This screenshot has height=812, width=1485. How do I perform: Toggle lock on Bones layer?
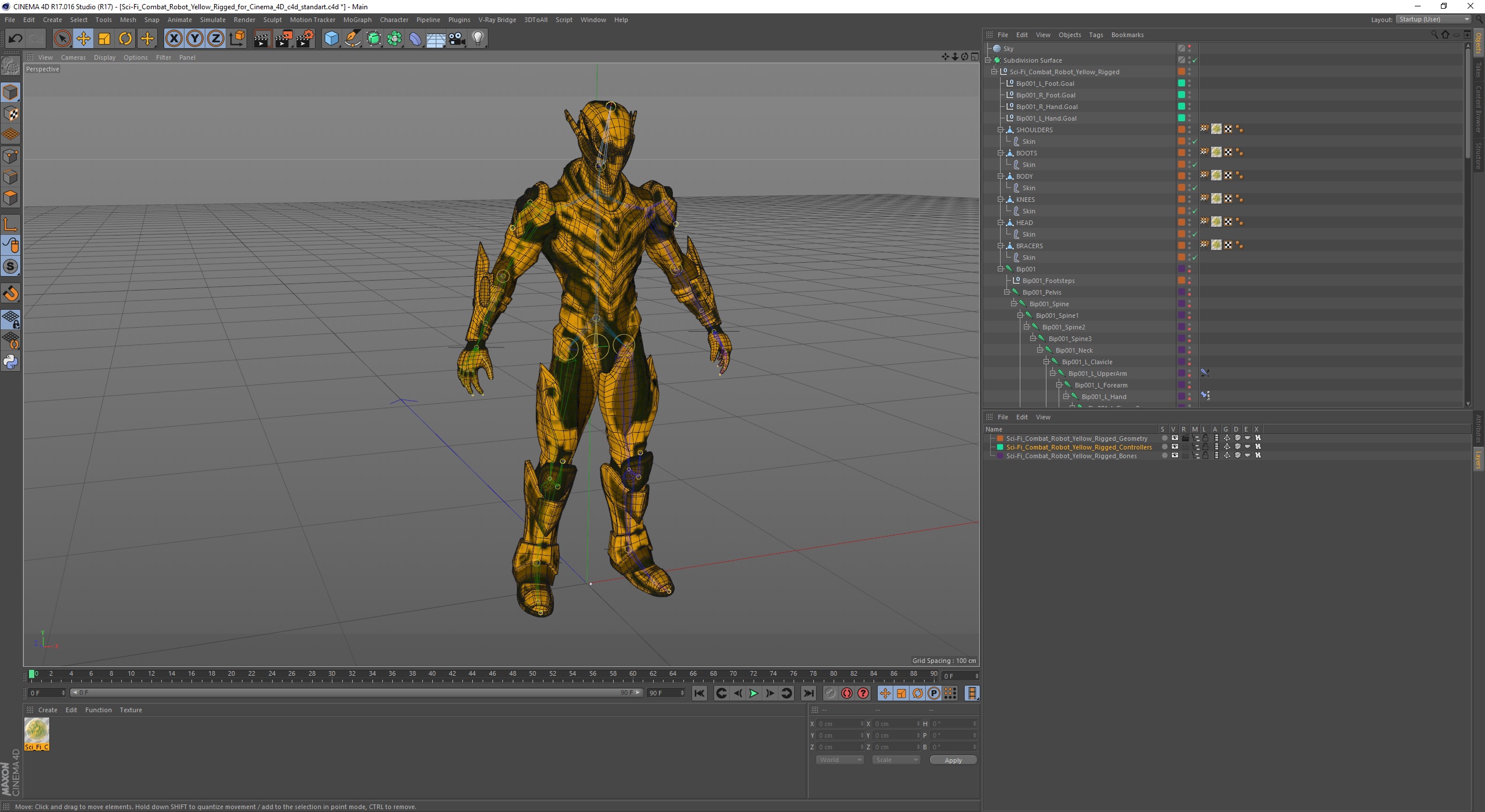click(1205, 456)
